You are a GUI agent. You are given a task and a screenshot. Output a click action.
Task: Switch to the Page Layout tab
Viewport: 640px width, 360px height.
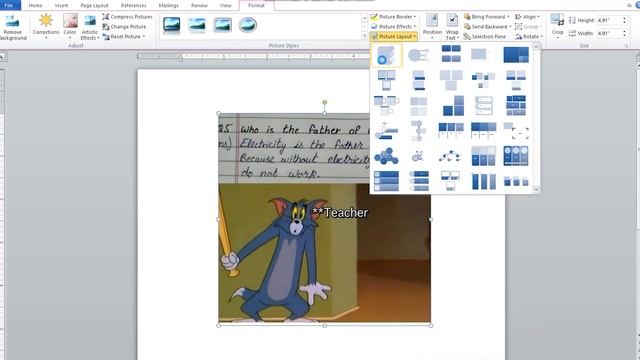[x=94, y=5]
